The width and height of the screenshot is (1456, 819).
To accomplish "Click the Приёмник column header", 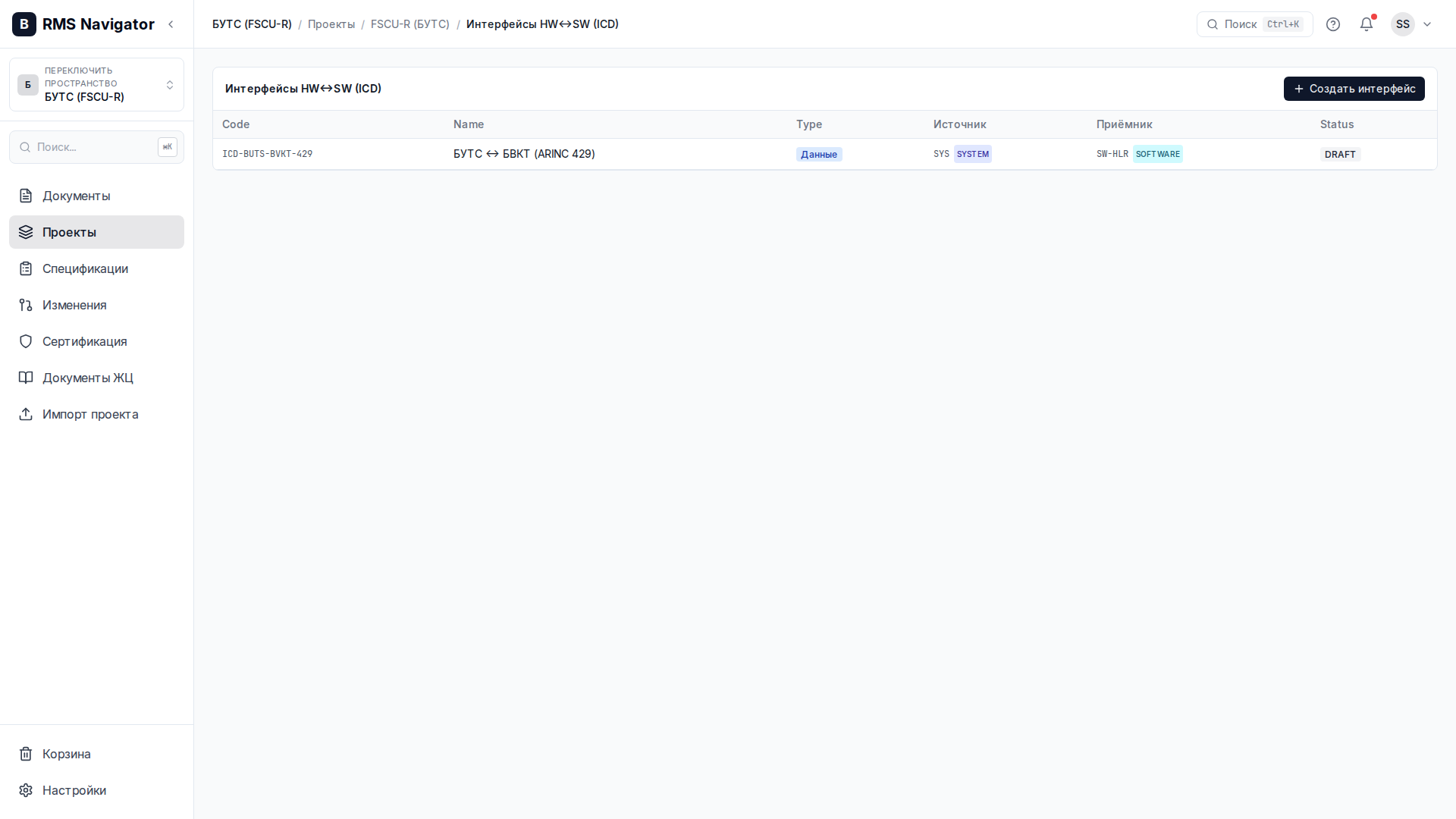I will [1125, 124].
